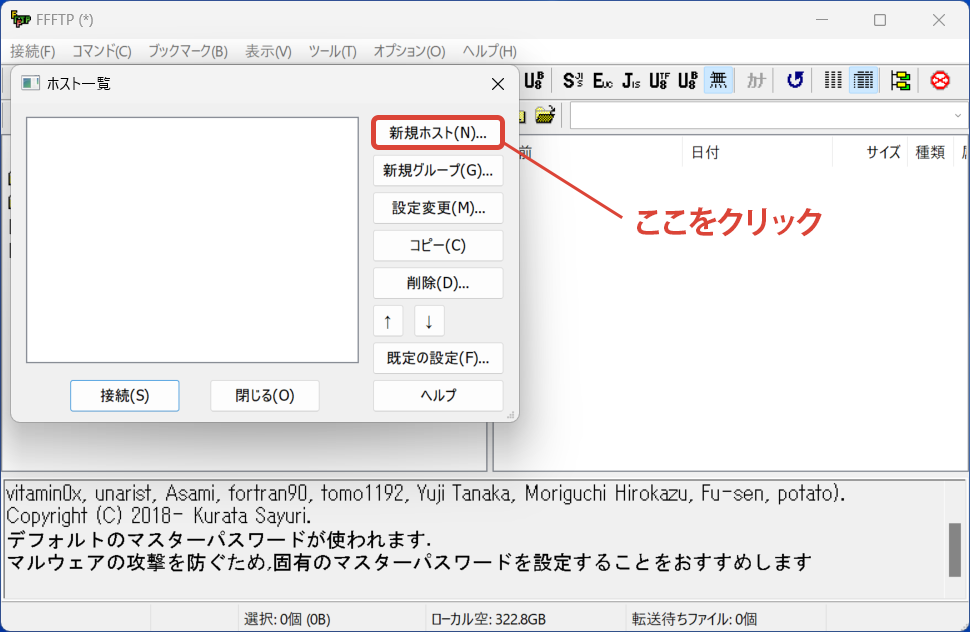Move host up with the ↑ button
The width and height of the screenshot is (970, 632).
388,321
